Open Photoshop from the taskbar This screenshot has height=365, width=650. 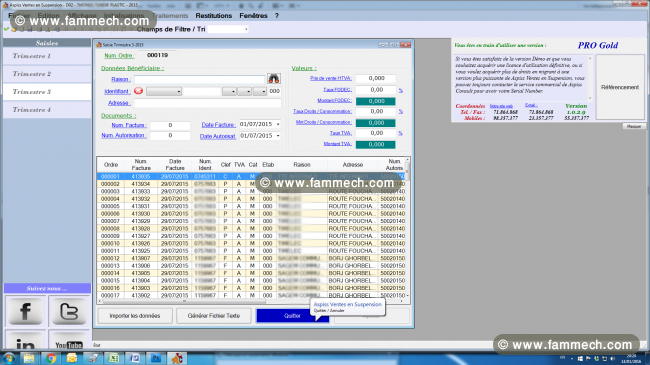pyautogui.click(x=156, y=358)
